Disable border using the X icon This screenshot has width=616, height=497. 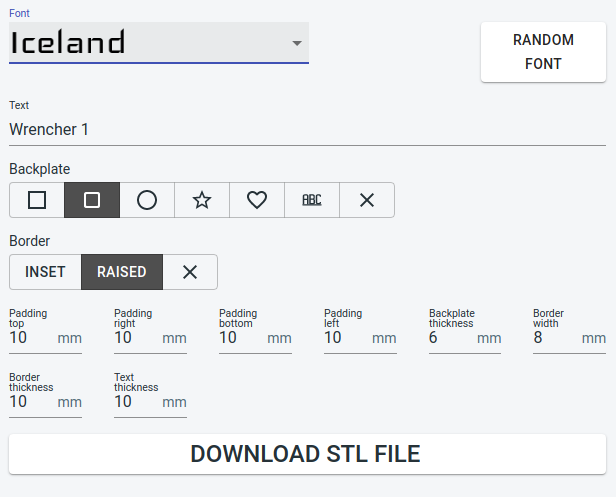pos(190,272)
